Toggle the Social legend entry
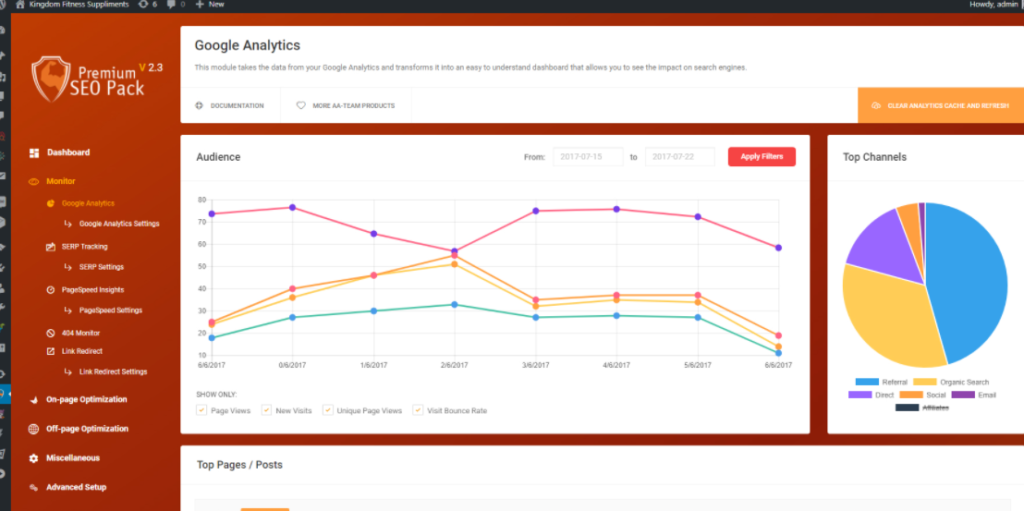The height and width of the screenshot is (511, 1024). click(922, 395)
